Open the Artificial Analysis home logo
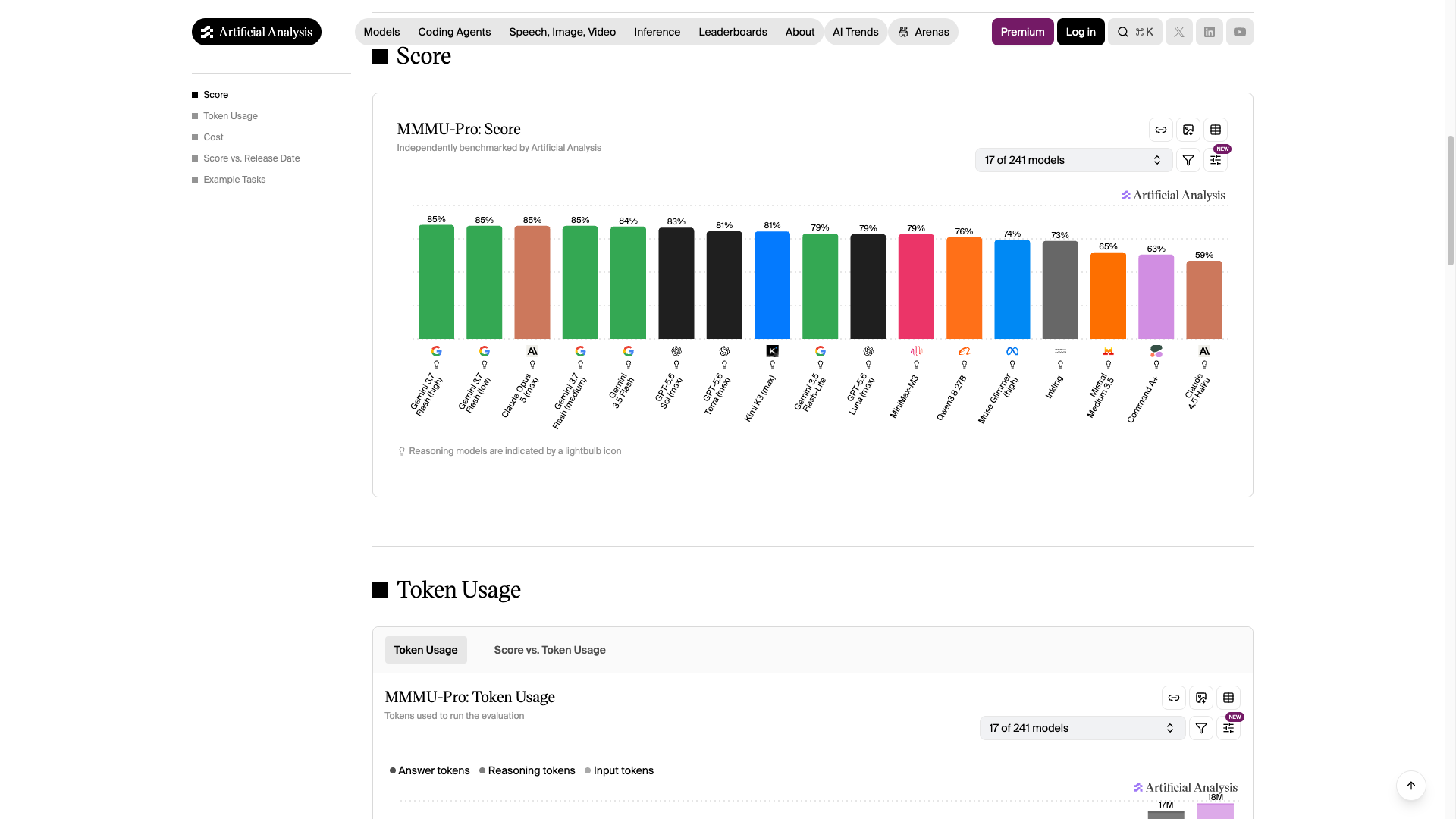The height and width of the screenshot is (819, 1456). point(256,32)
